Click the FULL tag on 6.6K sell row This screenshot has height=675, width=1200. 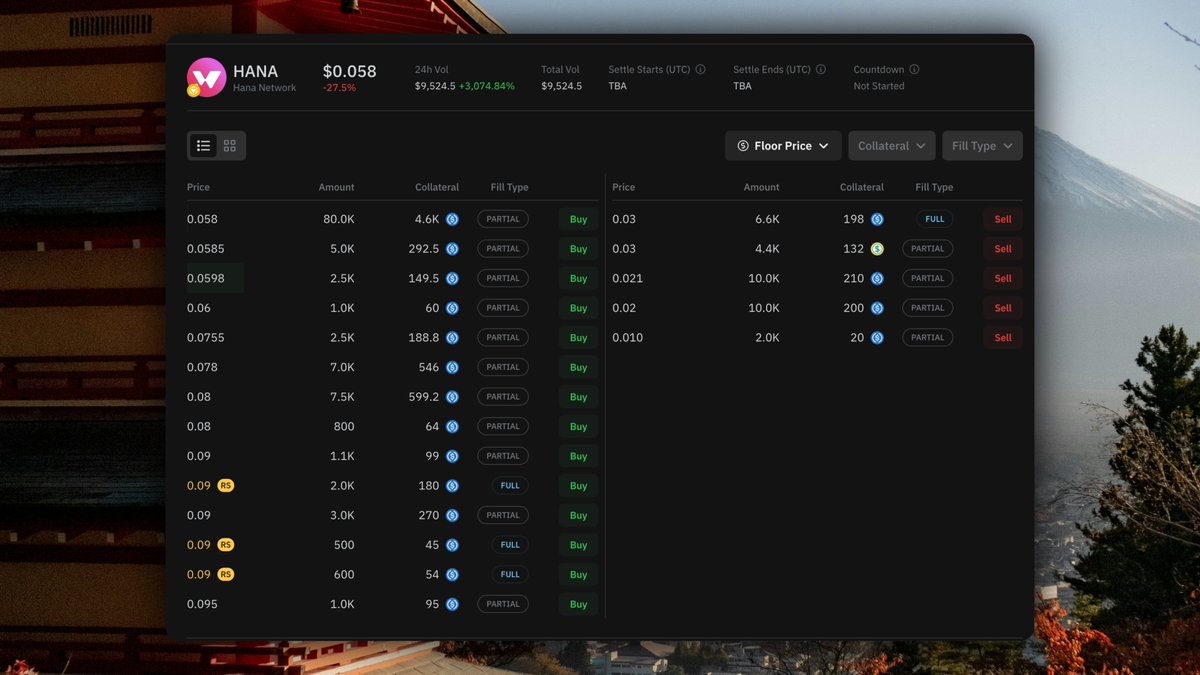click(x=935, y=219)
